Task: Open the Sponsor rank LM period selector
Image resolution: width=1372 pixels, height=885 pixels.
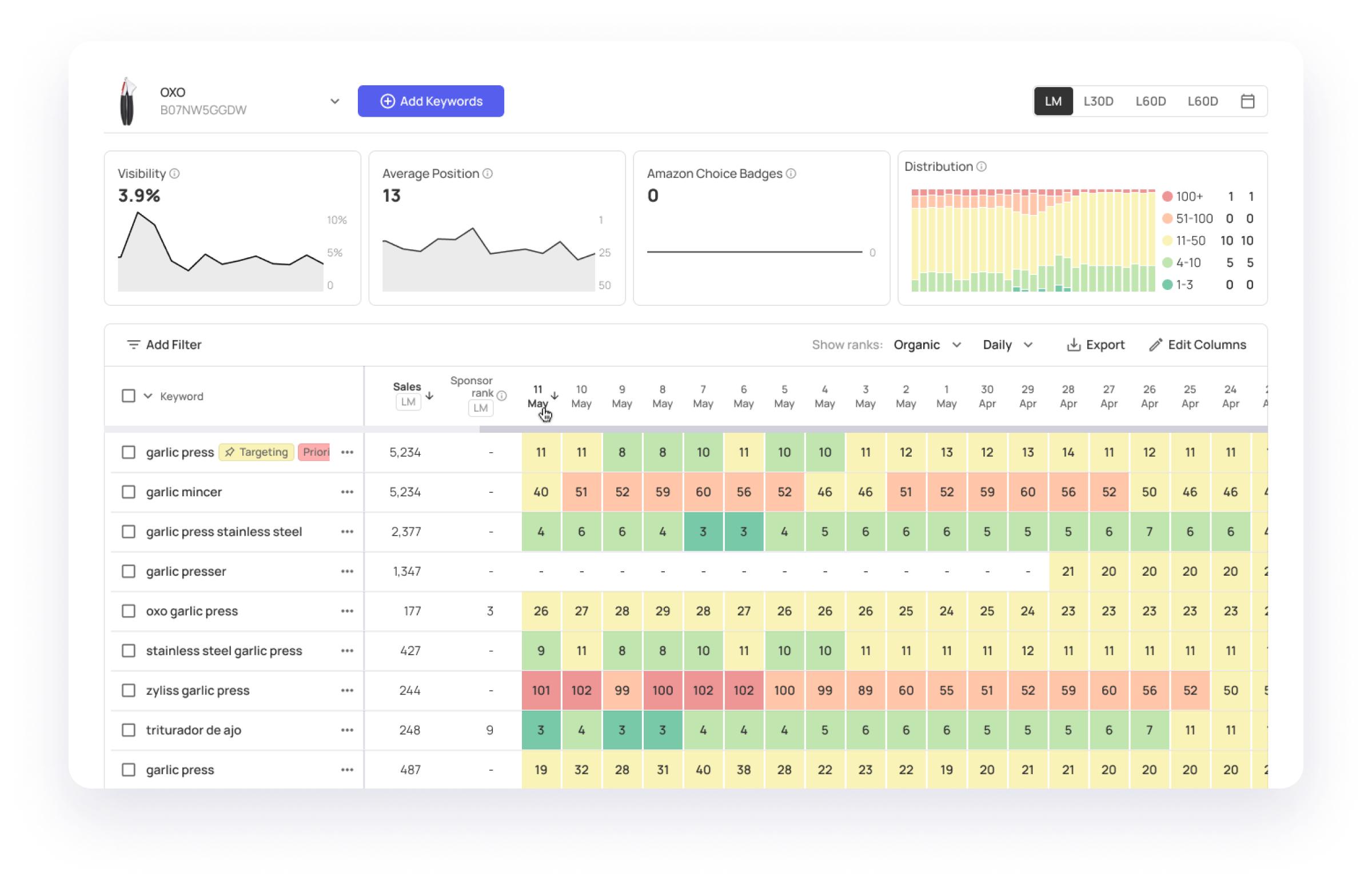Action: [x=480, y=409]
